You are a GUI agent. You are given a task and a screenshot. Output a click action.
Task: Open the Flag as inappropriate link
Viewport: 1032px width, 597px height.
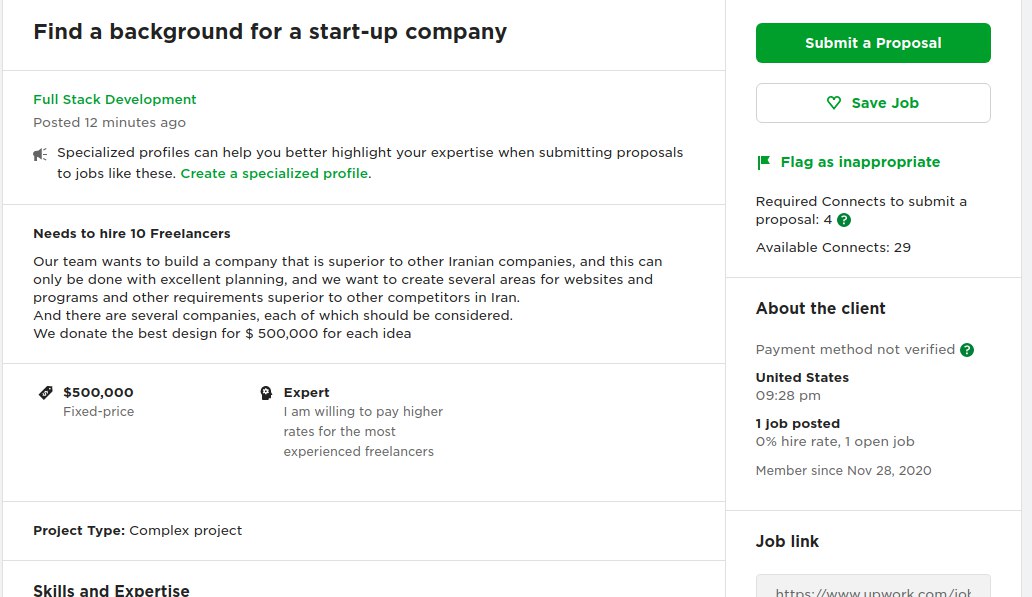pyautogui.click(x=860, y=162)
